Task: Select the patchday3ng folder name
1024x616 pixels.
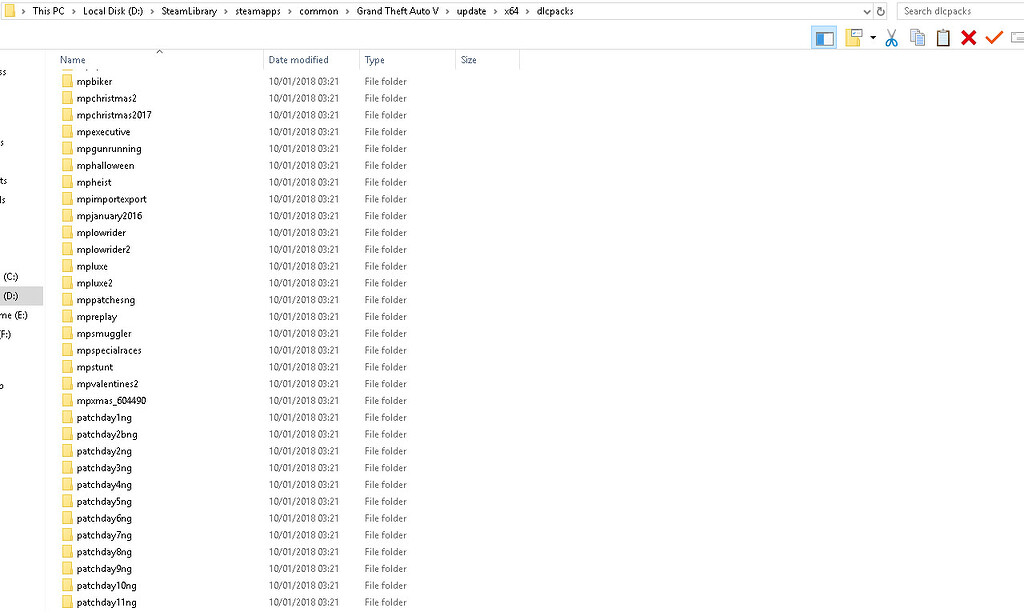Action: click(104, 468)
